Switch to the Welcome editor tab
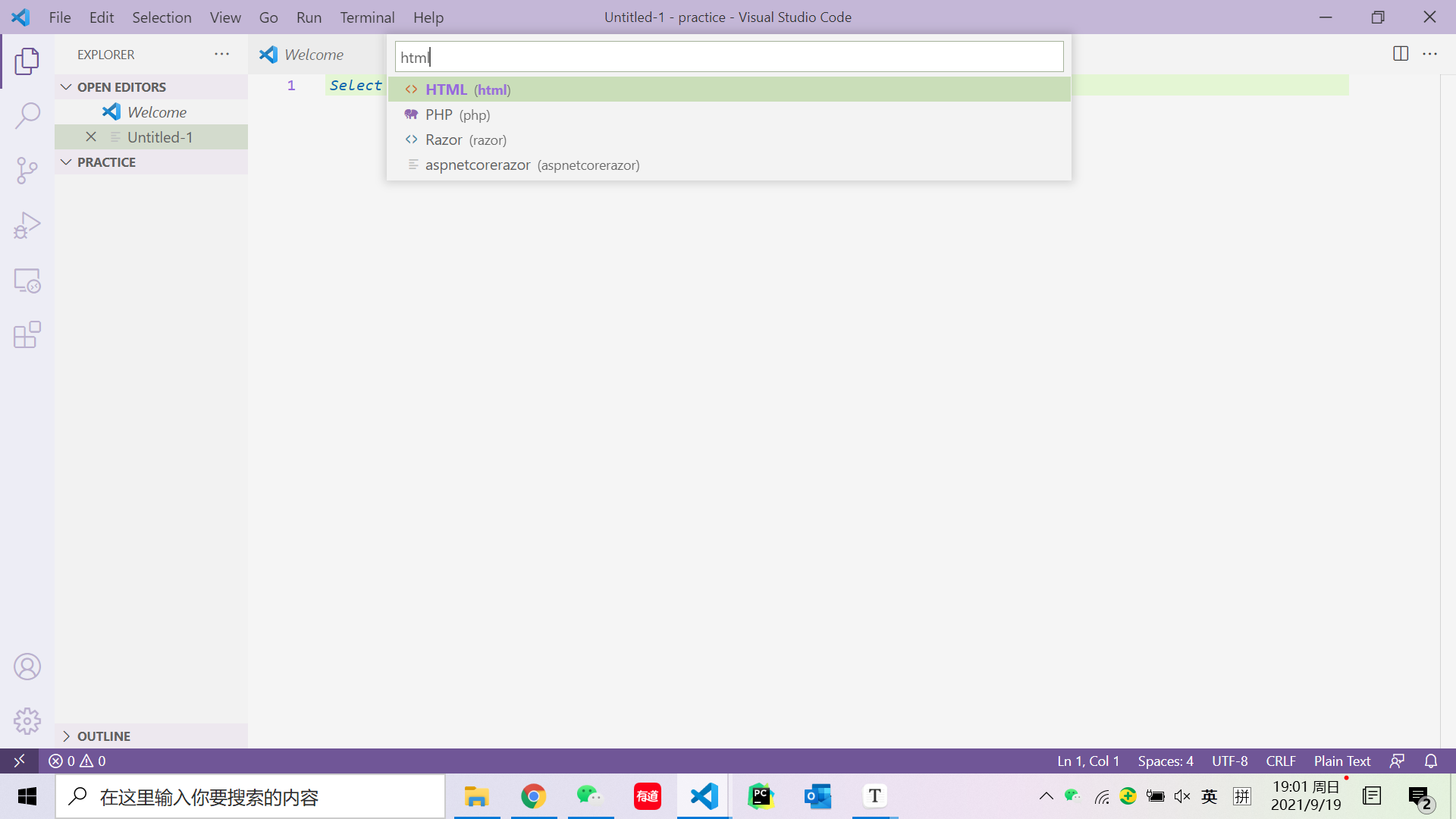 click(x=313, y=55)
